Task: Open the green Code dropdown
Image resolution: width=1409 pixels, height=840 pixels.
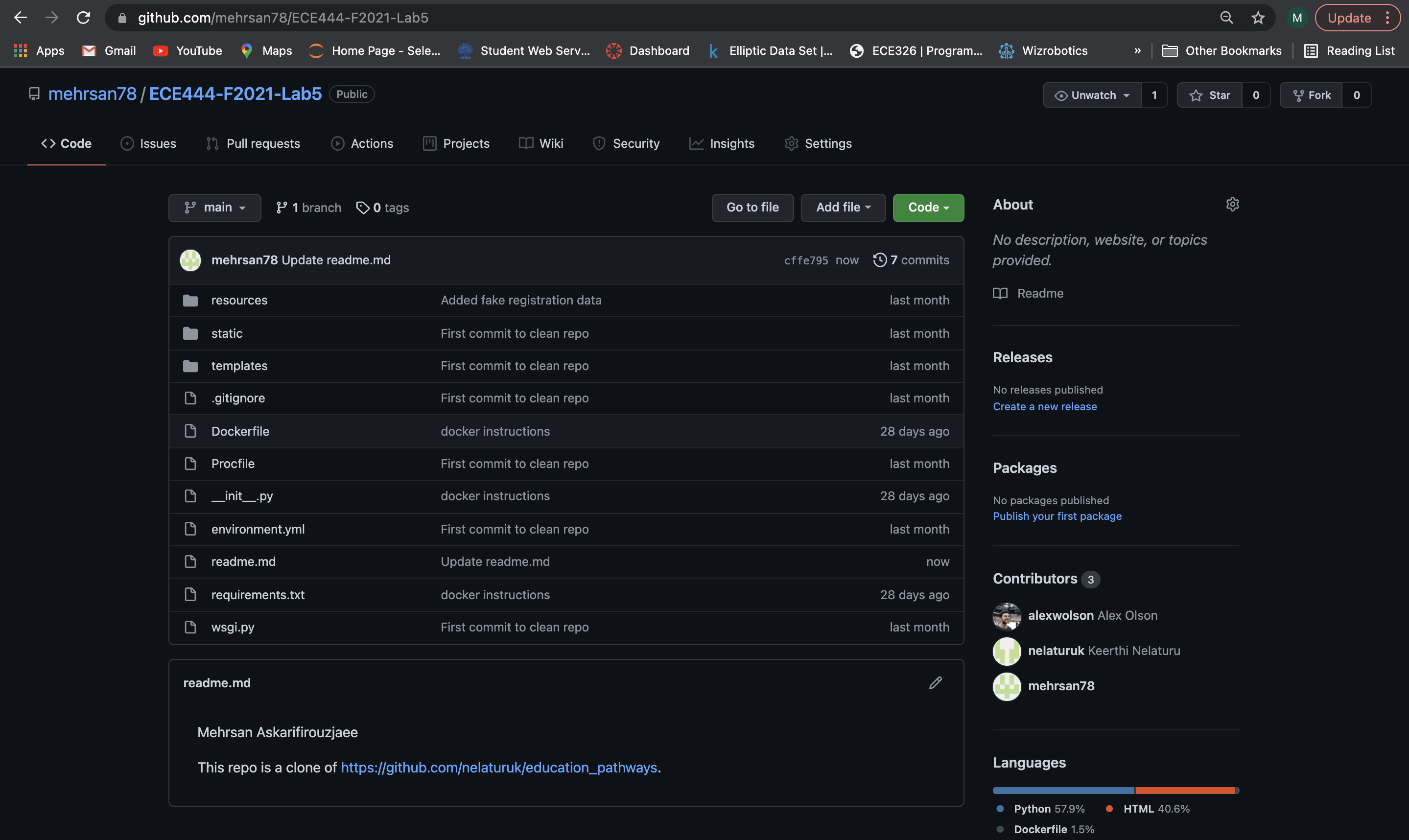Action: [x=928, y=208]
